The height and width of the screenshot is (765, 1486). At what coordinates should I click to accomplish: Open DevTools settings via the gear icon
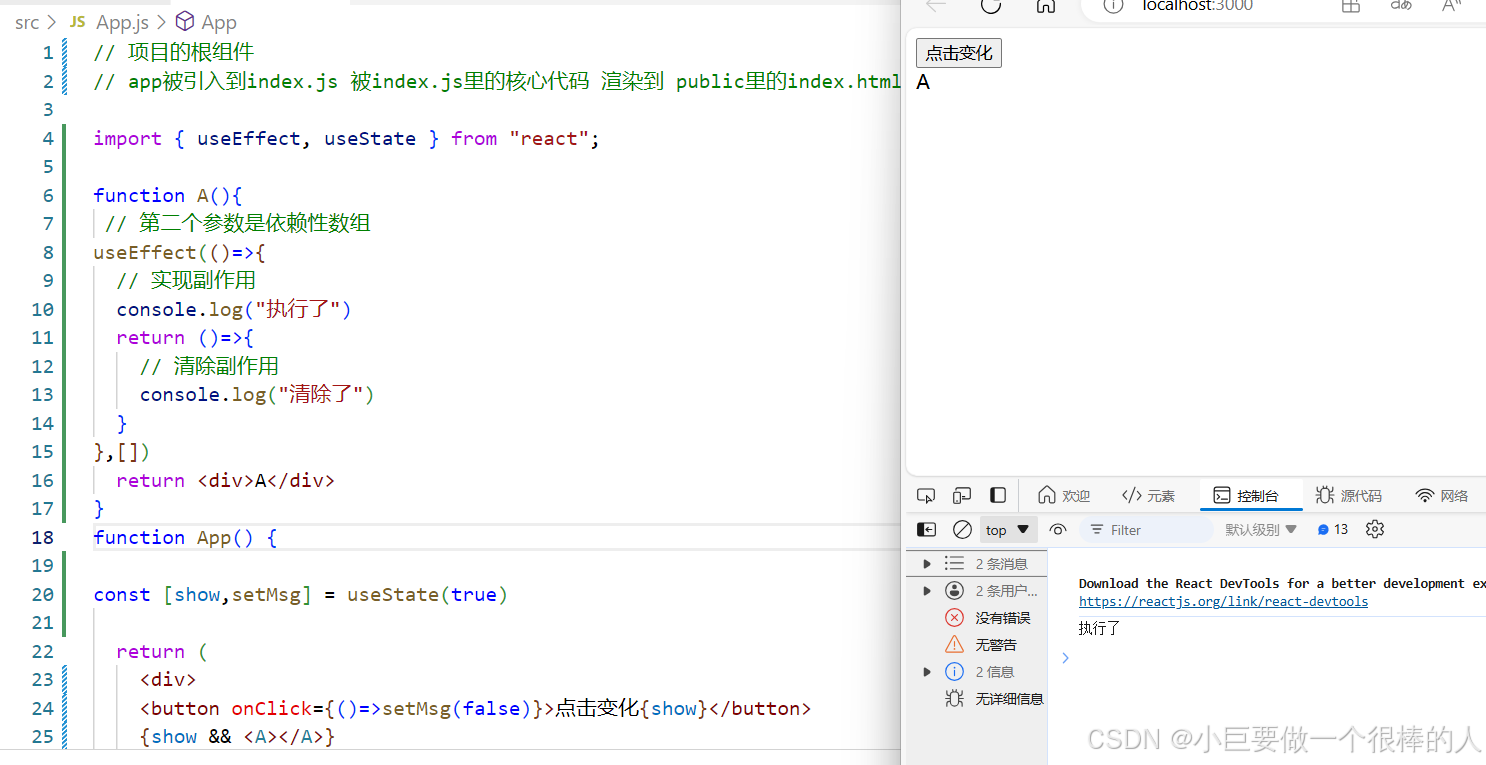pyautogui.click(x=1374, y=529)
